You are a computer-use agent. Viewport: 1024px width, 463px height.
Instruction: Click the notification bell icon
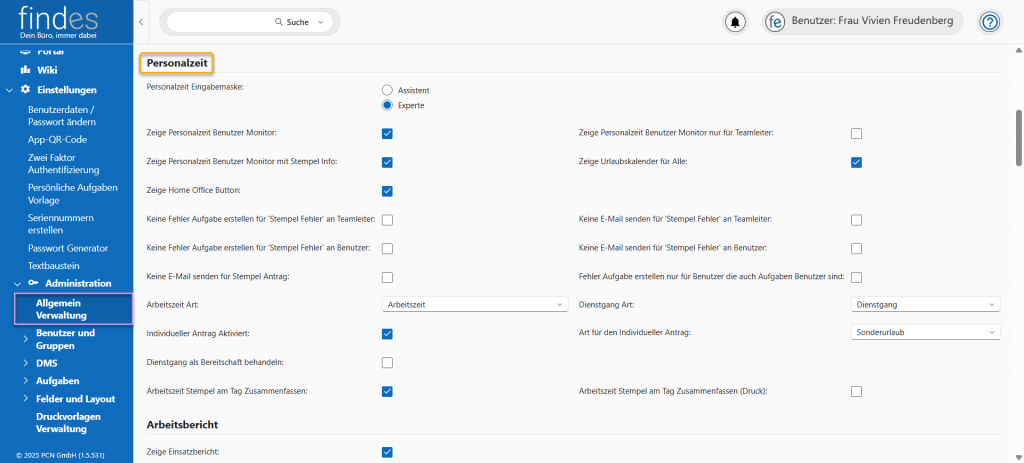(736, 22)
